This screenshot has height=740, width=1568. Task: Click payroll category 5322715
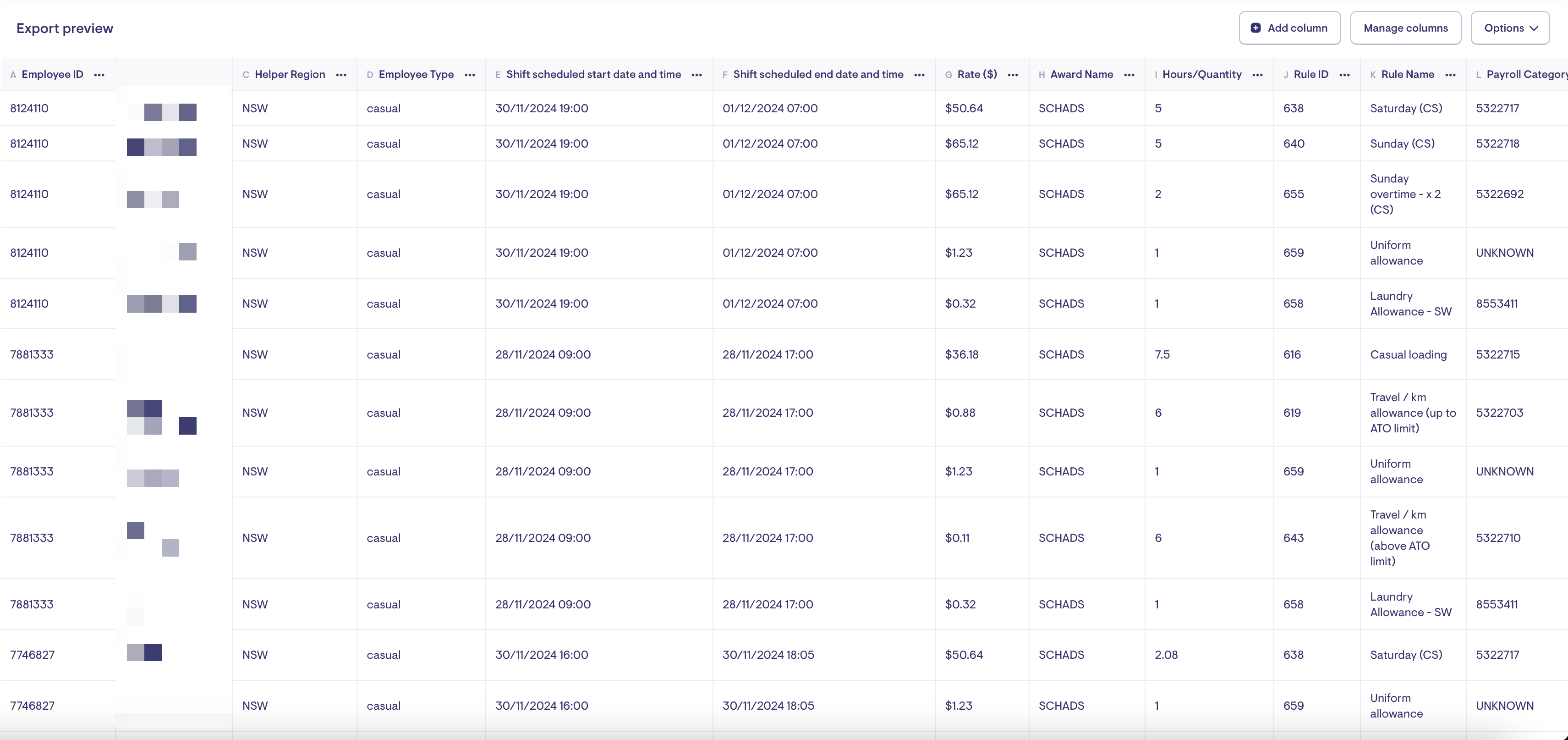point(1497,354)
